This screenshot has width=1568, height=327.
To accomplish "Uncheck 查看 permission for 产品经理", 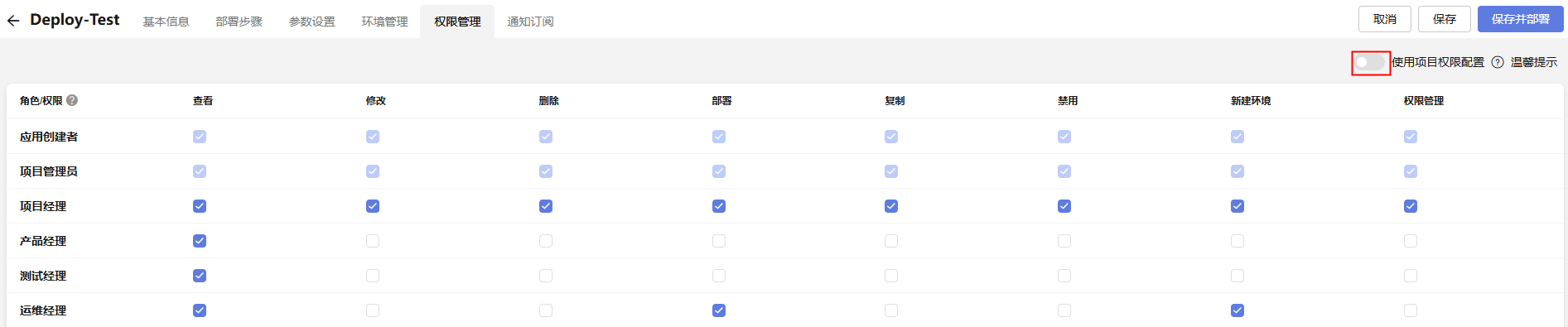I will [200, 241].
